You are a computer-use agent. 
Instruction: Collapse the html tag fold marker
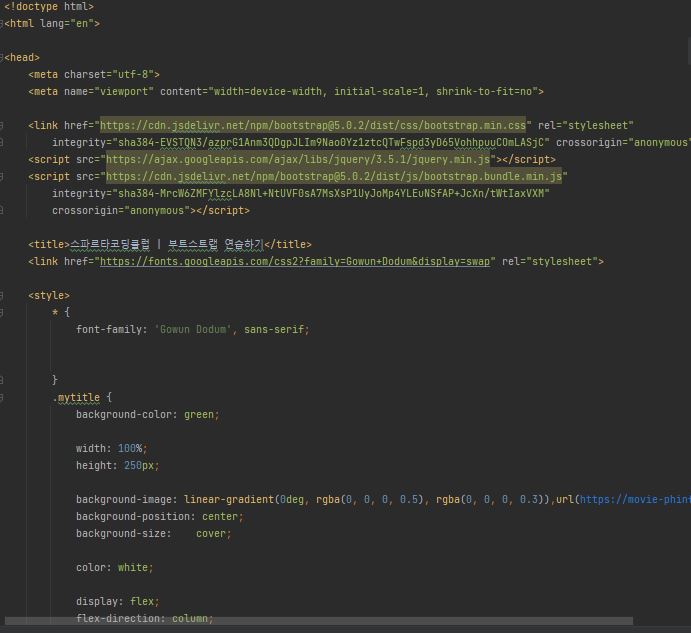2,24
